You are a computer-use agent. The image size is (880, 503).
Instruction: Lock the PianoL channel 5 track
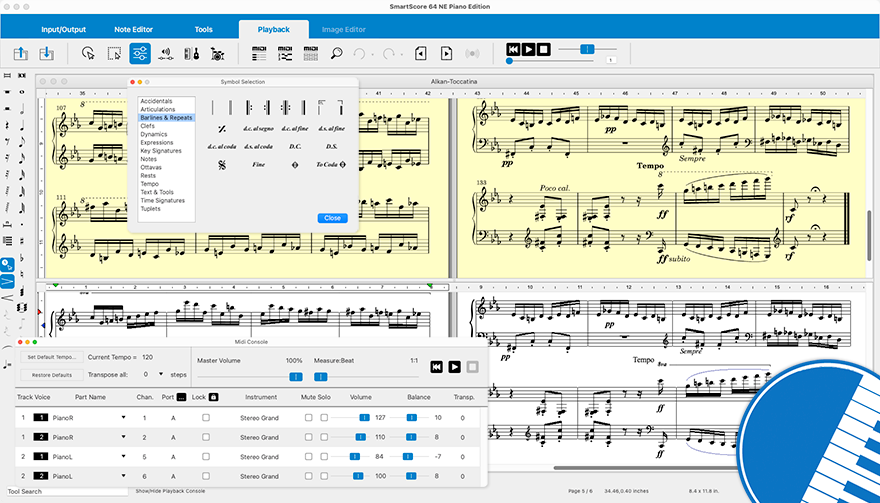point(206,456)
